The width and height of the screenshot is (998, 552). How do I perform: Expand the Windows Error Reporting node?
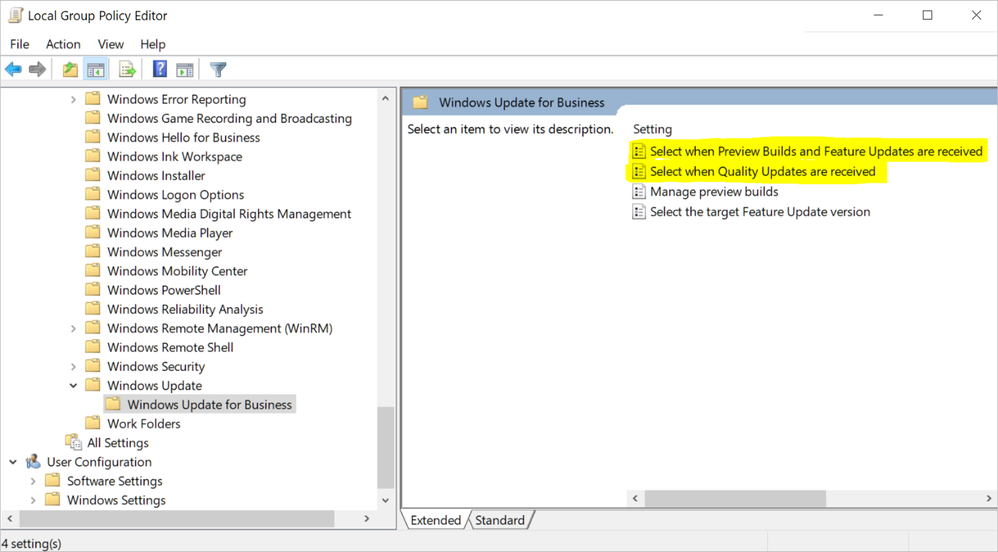pyautogui.click(x=73, y=99)
